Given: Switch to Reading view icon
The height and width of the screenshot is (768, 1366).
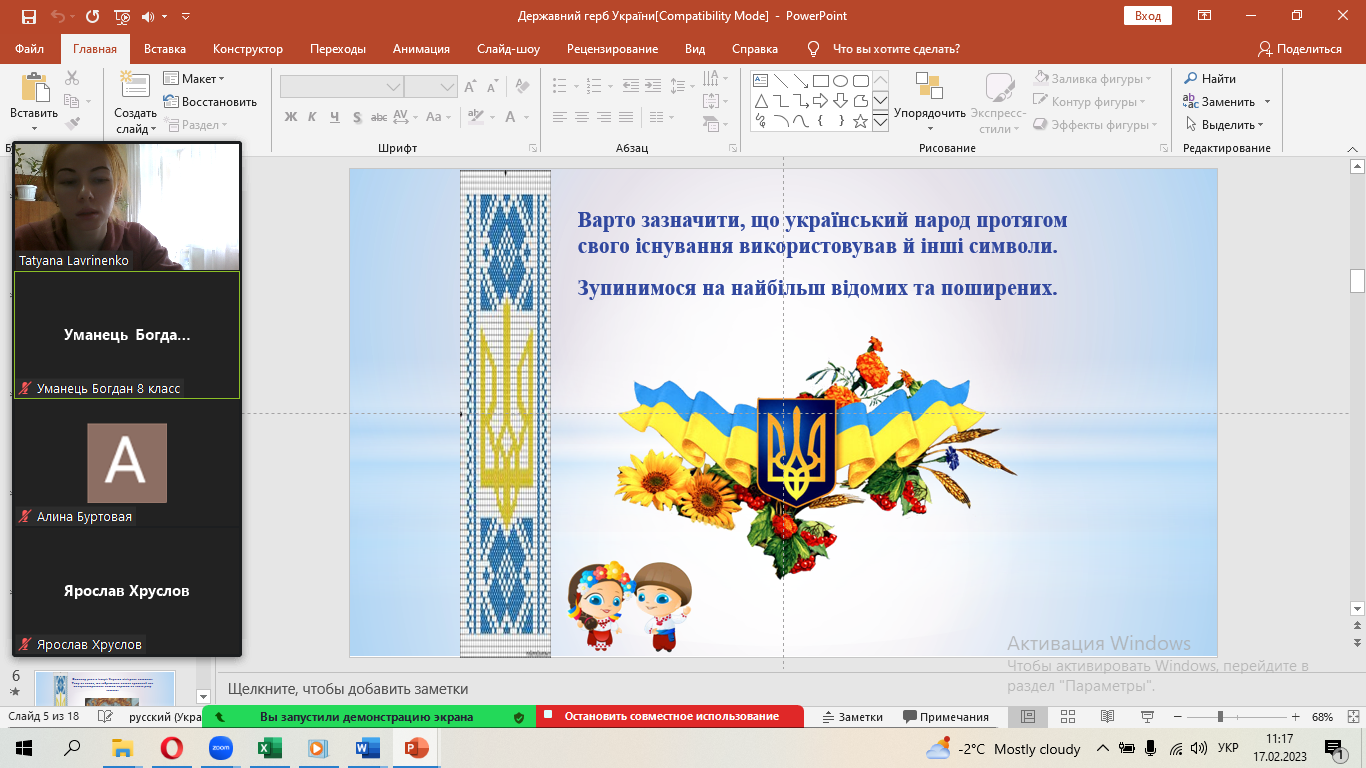Looking at the screenshot, I should pos(1107,717).
